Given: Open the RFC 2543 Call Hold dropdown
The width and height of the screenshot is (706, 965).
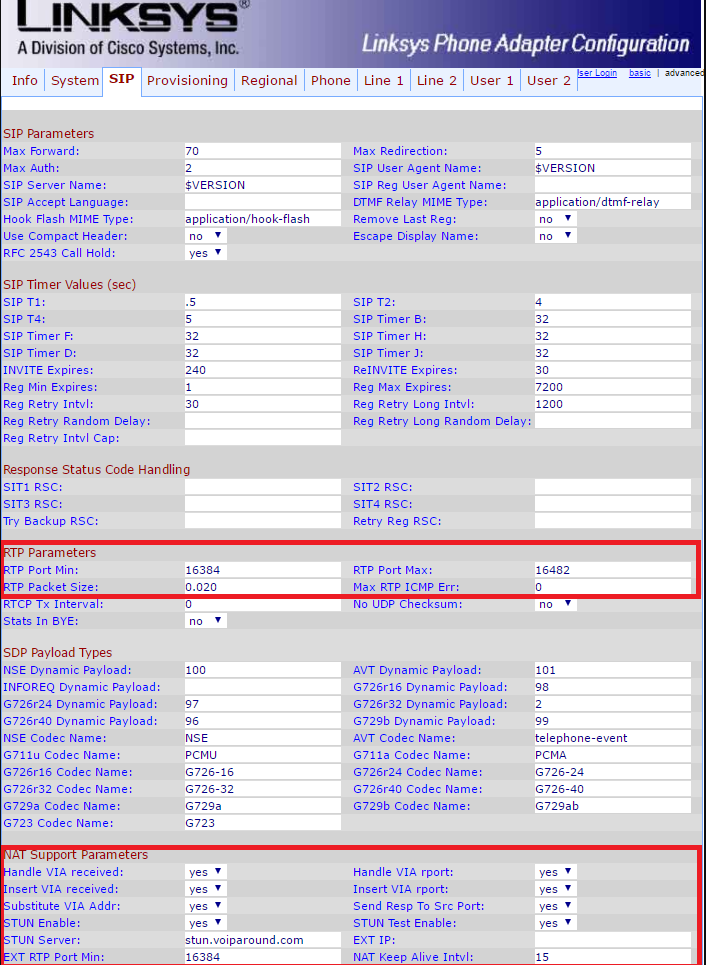Looking at the screenshot, I should tap(206, 253).
